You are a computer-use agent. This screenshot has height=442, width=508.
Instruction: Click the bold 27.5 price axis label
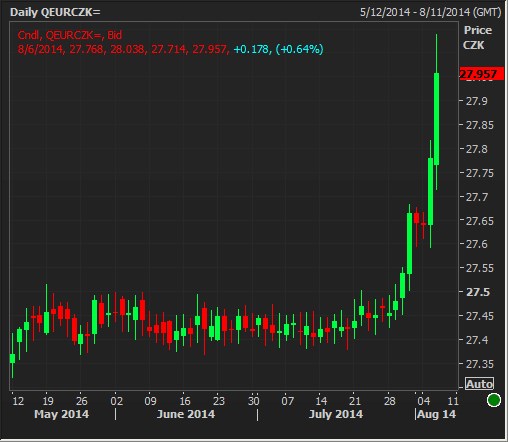(x=478, y=292)
